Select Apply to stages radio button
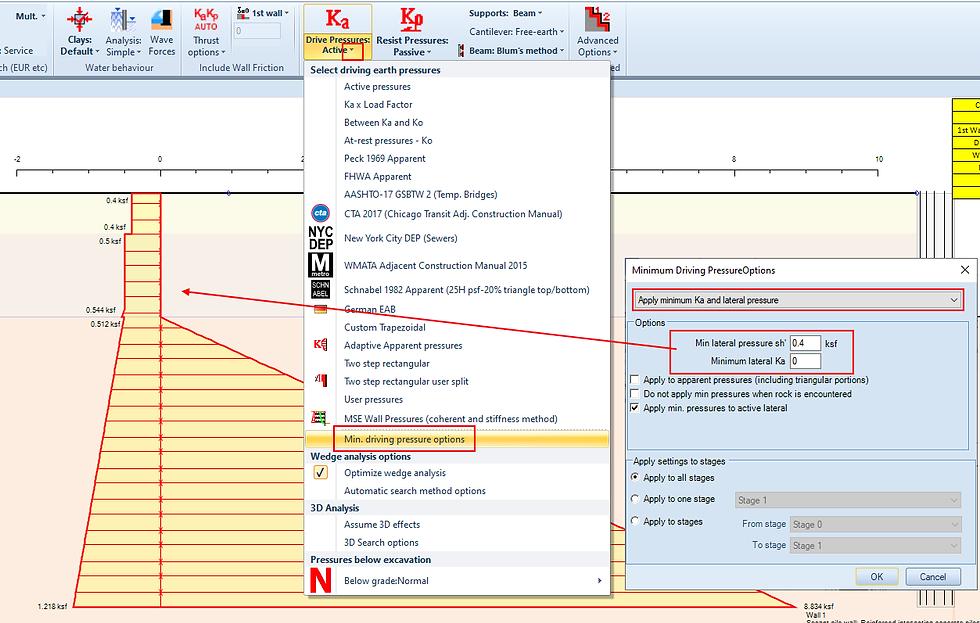The height and width of the screenshot is (623, 980). pyautogui.click(x=635, y=521)
